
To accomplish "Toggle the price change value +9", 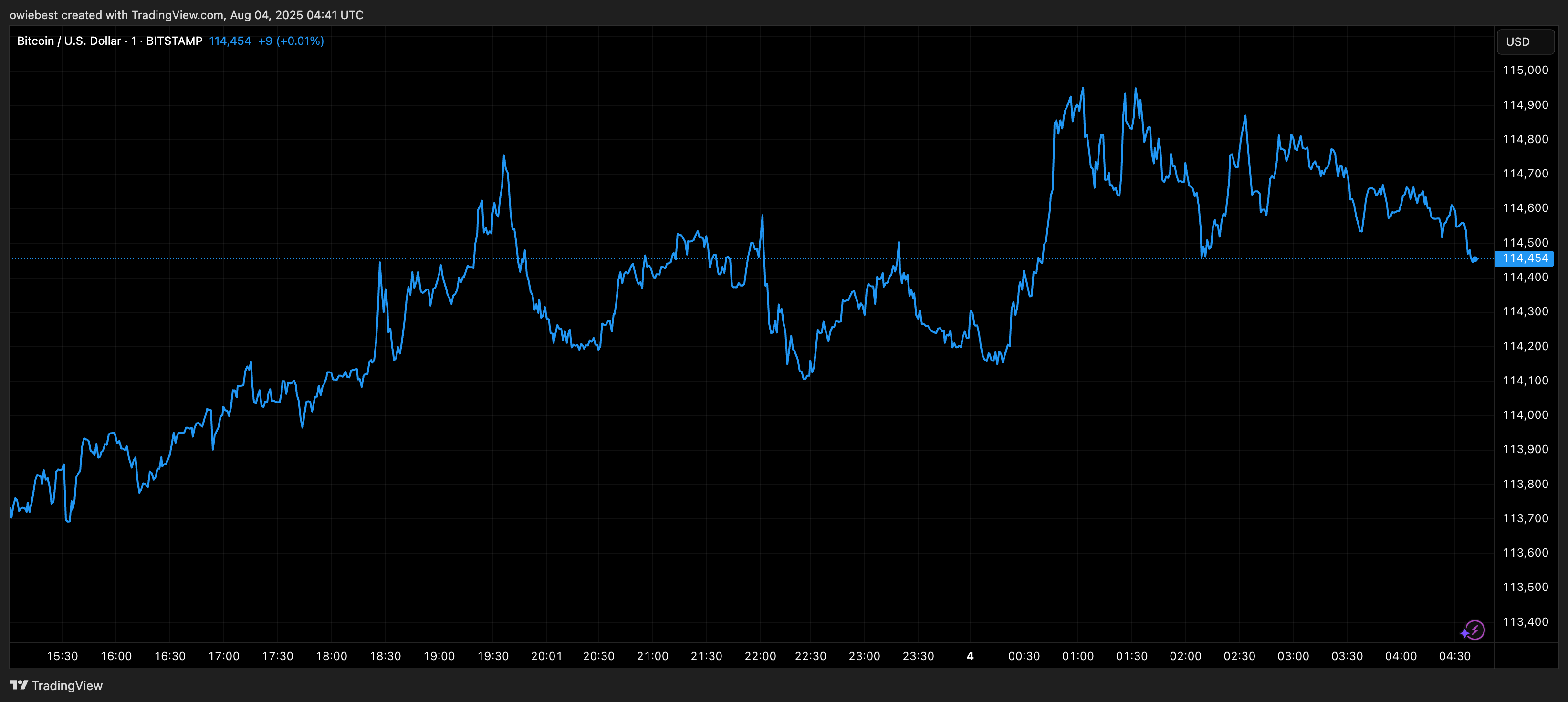I will [x=265, y=41].
